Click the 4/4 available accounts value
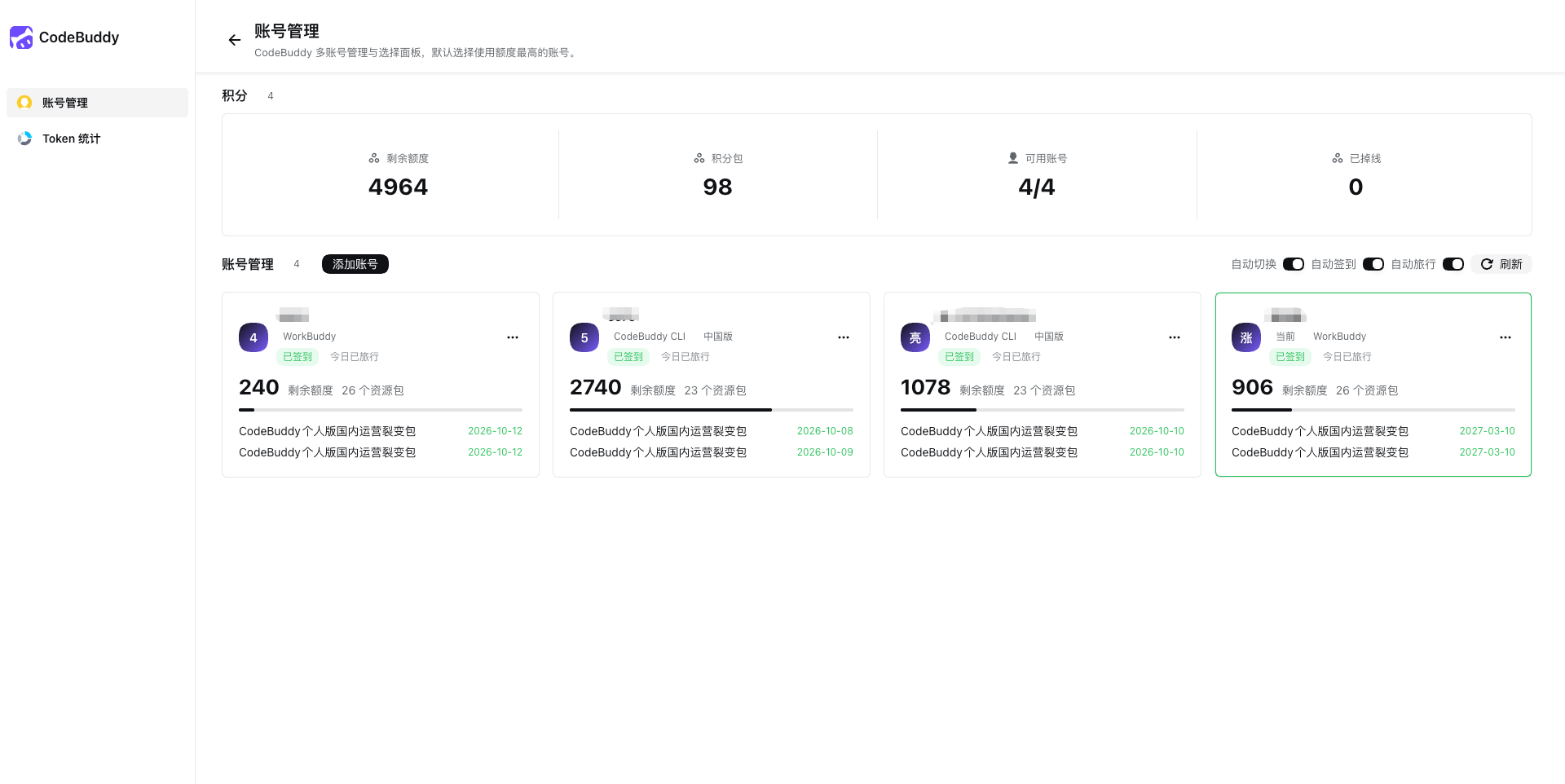This screenshot has width=1565, height=784. point(1037,187)
